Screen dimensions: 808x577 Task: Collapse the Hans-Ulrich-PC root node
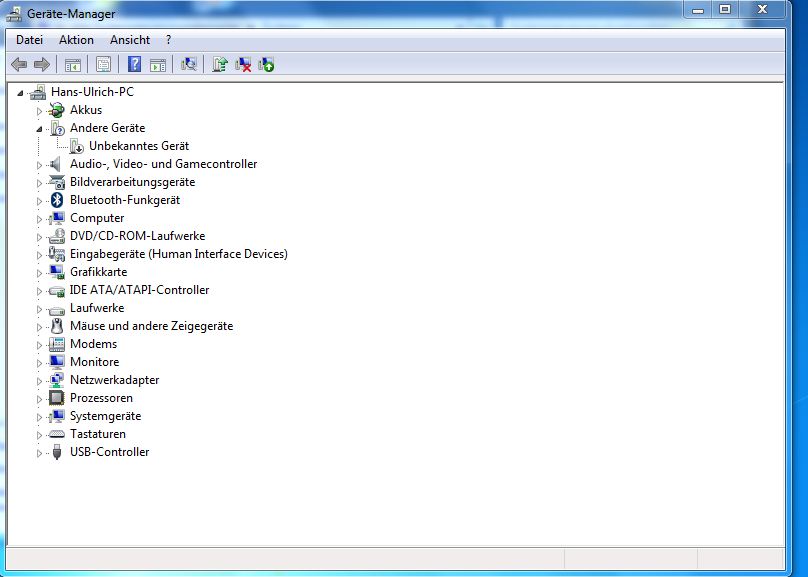[20, 93]
